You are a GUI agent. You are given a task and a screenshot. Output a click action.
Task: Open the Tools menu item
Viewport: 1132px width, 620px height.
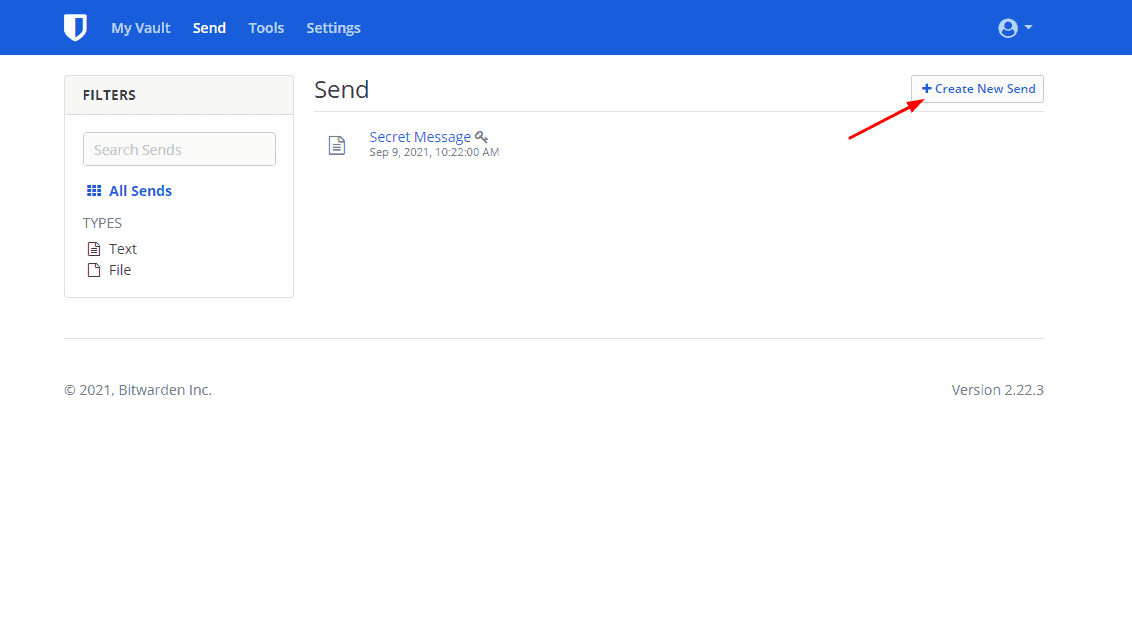266,28
